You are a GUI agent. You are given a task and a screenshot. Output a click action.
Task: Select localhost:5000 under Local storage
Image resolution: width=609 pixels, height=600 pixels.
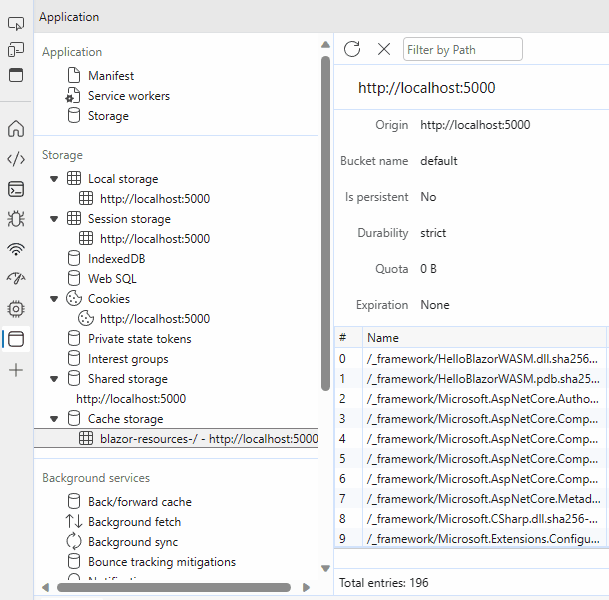click(x=155, y=199)
